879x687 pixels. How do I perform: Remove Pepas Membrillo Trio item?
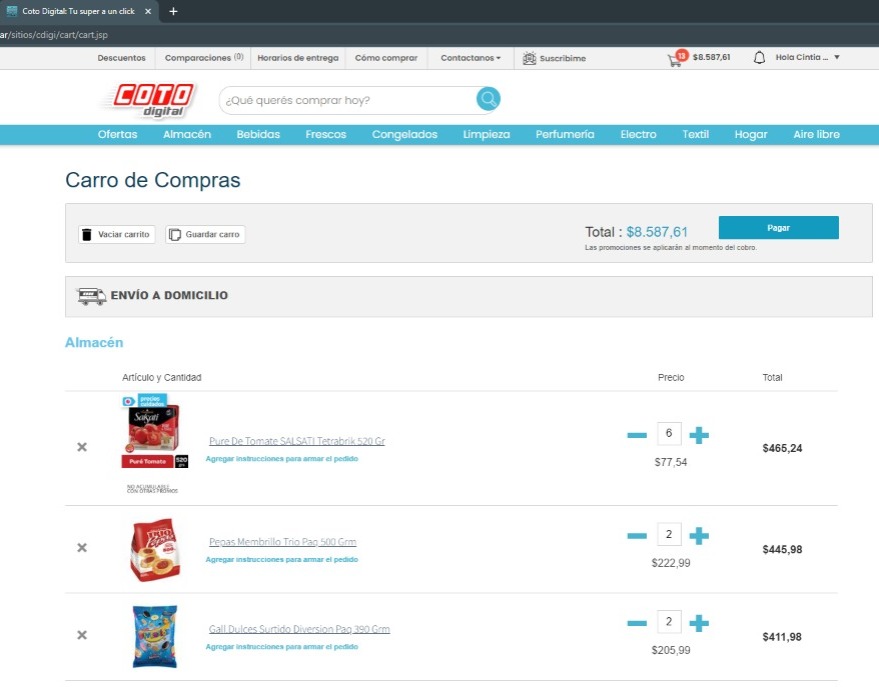(x=82, y=547)
